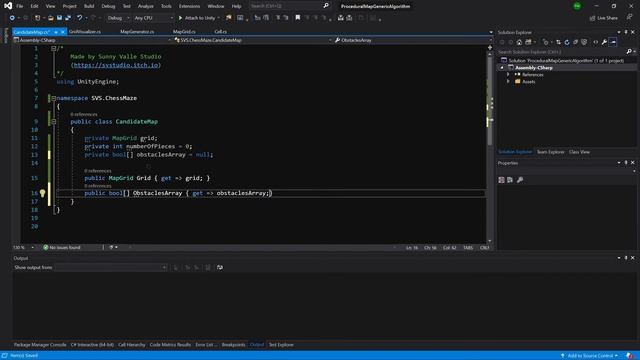Open the Analyze menu
This screenshot has height=360, width=640.
[x=145, y=6]
